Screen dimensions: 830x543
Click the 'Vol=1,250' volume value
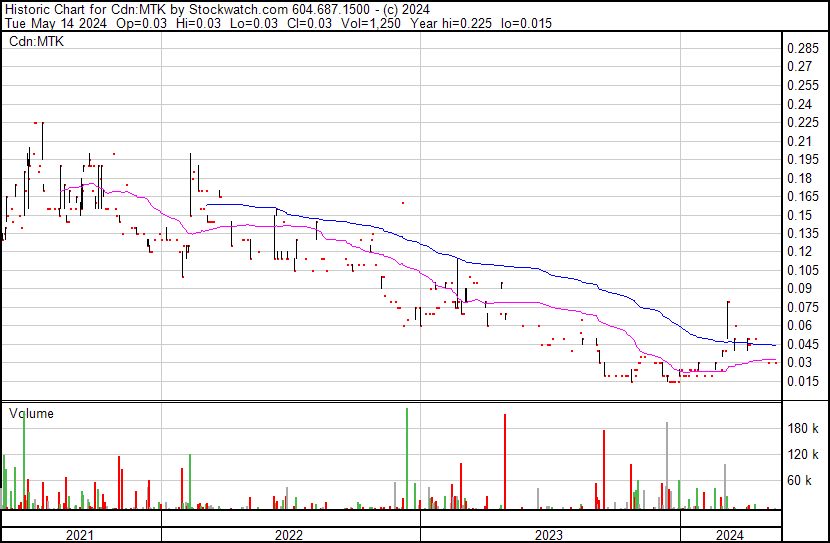(x=371, y=23)
